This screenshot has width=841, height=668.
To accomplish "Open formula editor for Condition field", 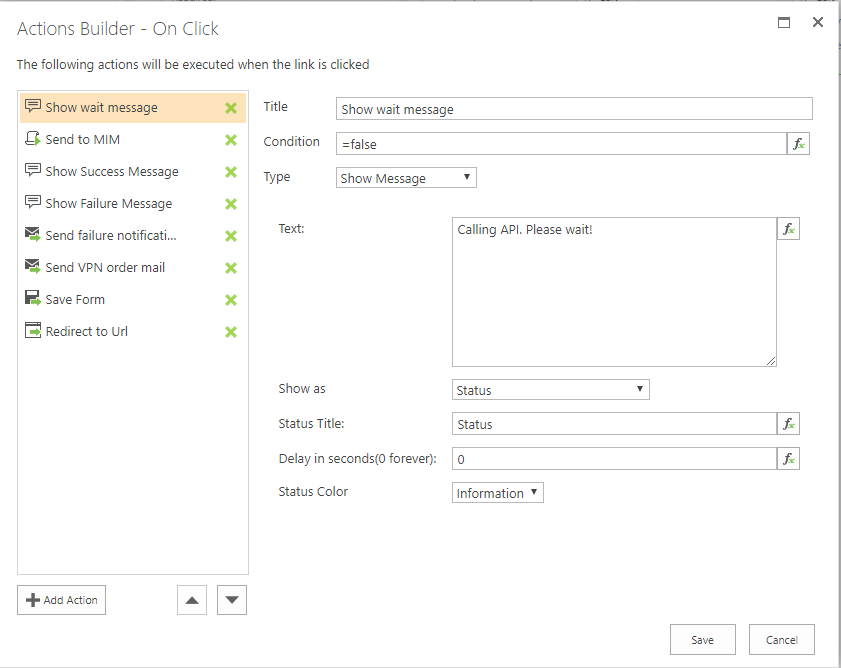I will point(798,144).
